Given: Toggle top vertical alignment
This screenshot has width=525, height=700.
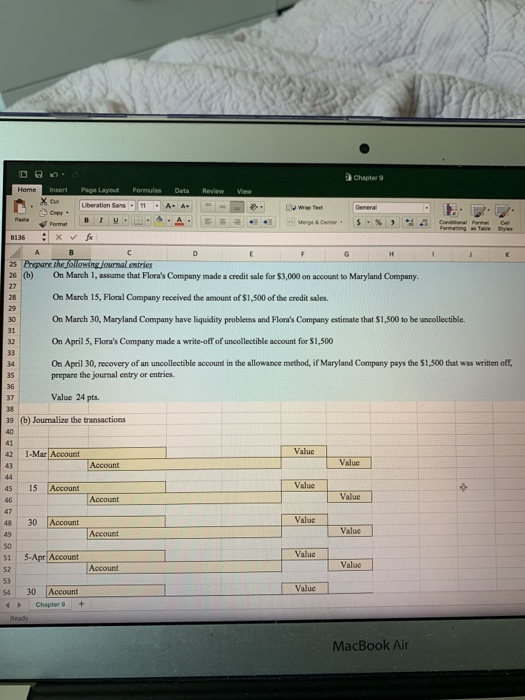Looking at the screenshot, I should 208,207.
